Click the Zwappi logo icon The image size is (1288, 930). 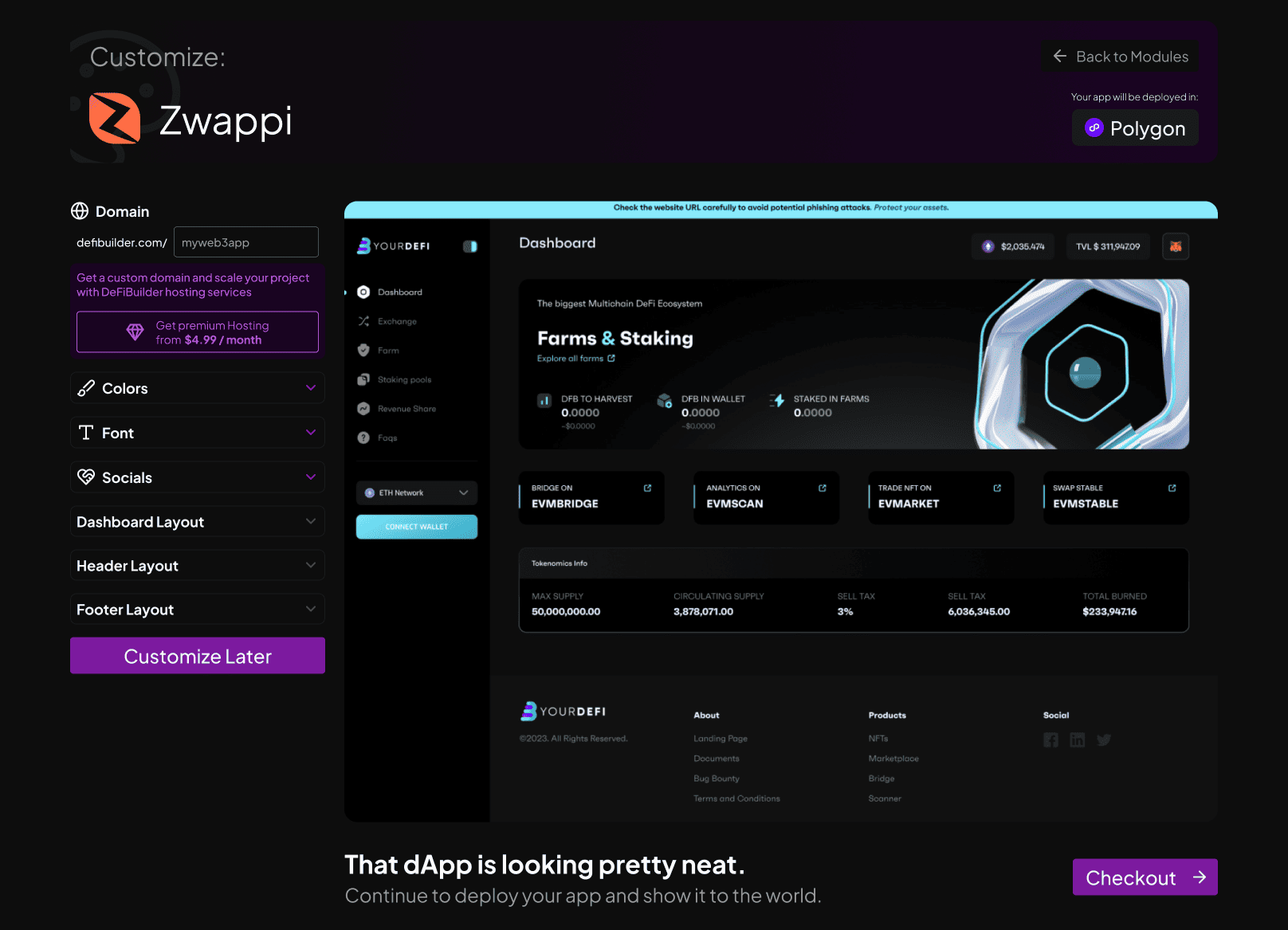115,118
